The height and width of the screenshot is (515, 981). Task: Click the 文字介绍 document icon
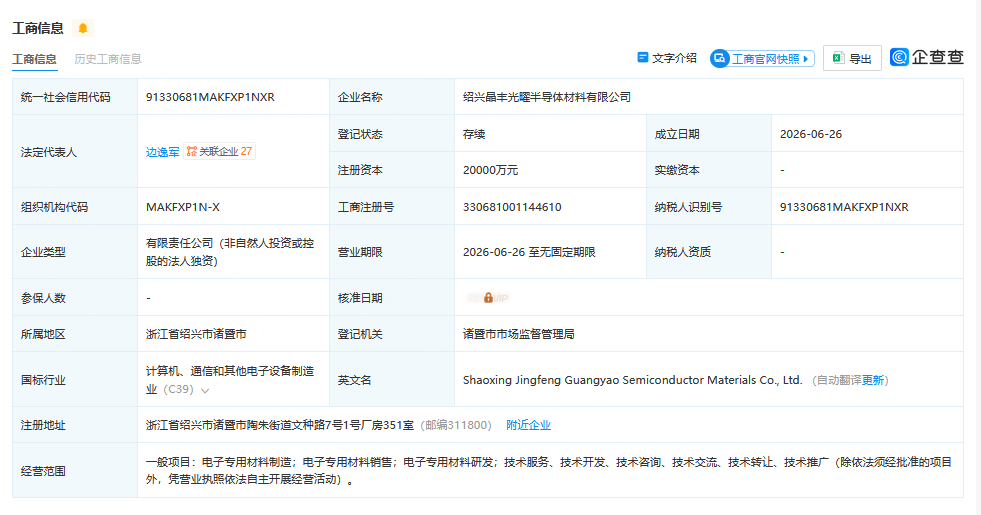[x=643, y=58]
